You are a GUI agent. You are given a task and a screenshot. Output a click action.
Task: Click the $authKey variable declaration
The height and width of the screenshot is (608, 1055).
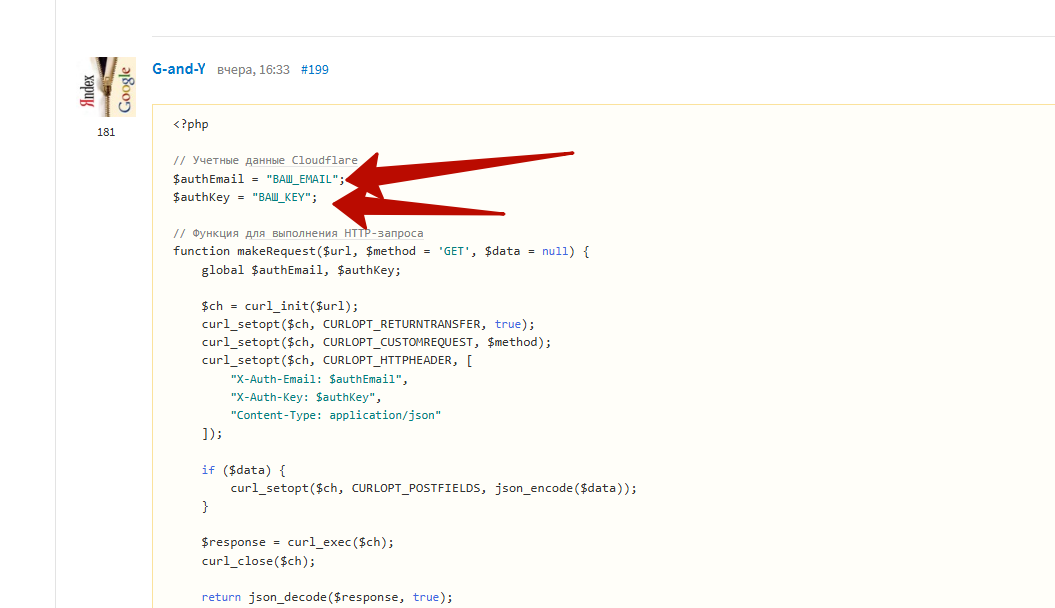201,197
